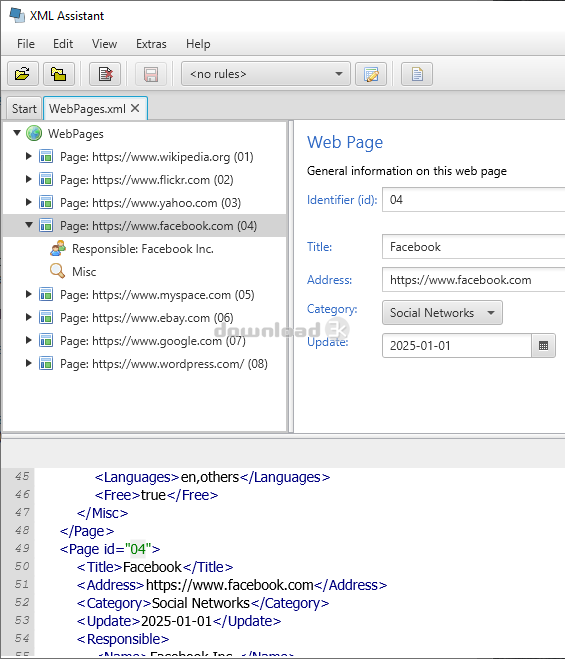565x659 pixels.
Task: Click line 49 Page id="04" in XML
Action: (110, 549)
